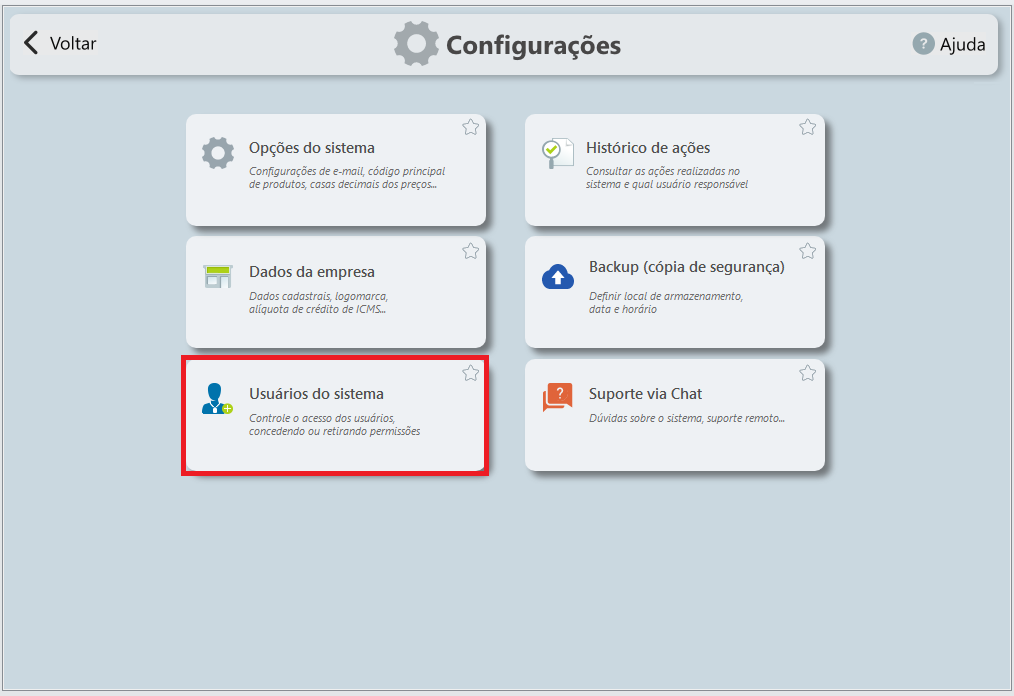Viewport: 1014px width, 696px height.
Task: Star the Dados da empresa card
Action: tap(471, 251)
